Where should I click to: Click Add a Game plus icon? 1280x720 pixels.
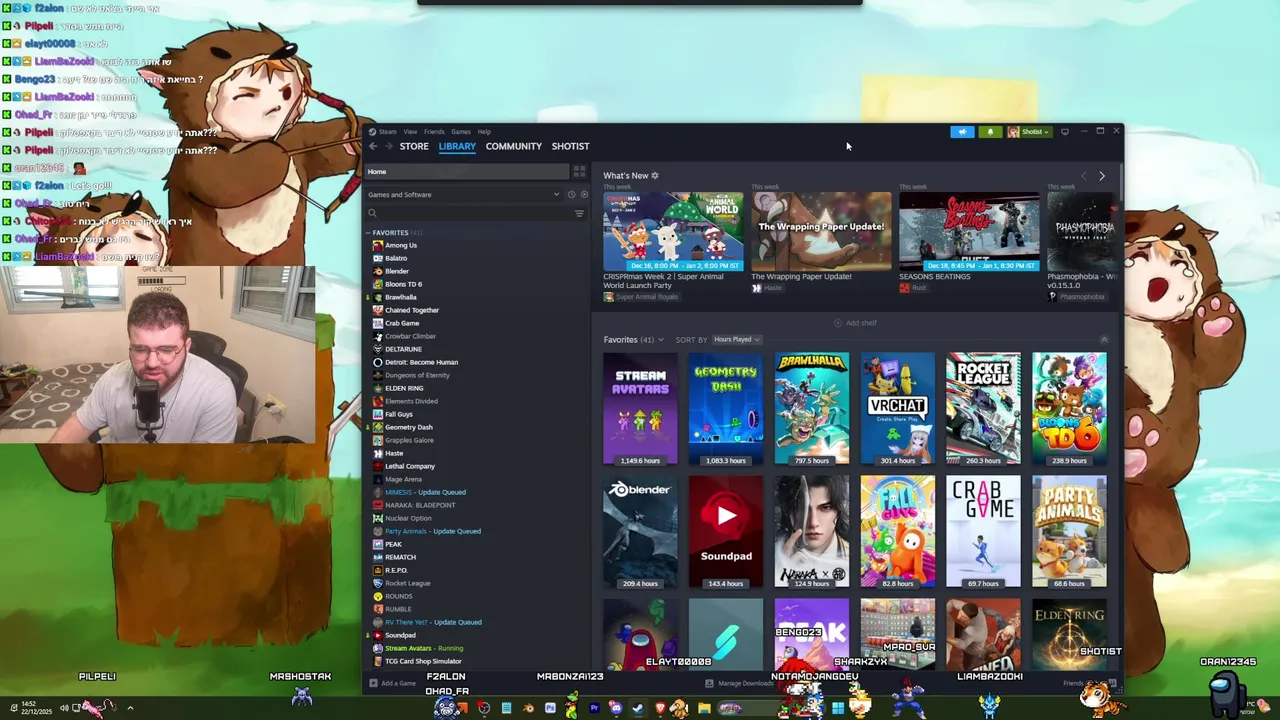[373, 683]
